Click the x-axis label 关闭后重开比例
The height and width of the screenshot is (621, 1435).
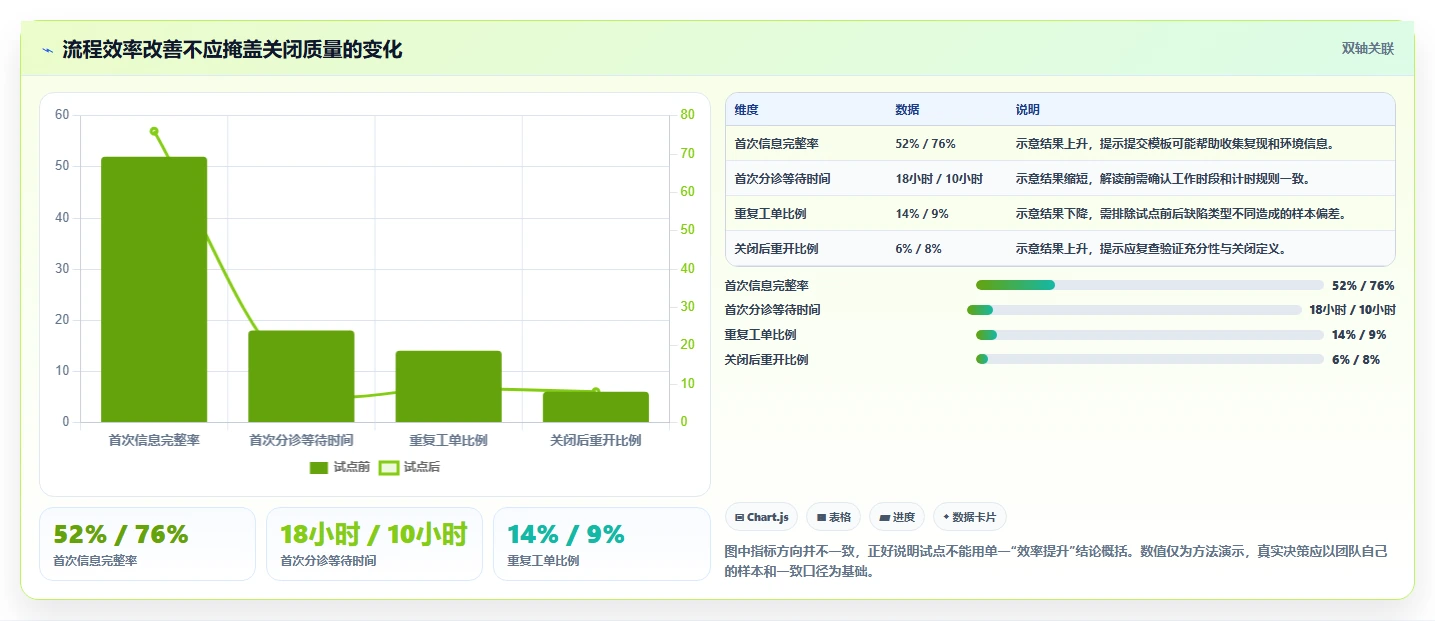point(596,440)
